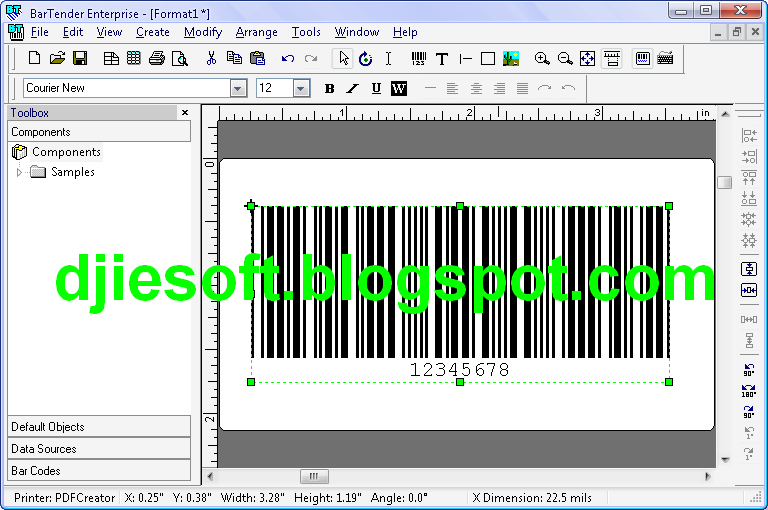Viewport: 768px width, 510px height.
Task: Insert a picture with image tool
Action: point(511,58)
